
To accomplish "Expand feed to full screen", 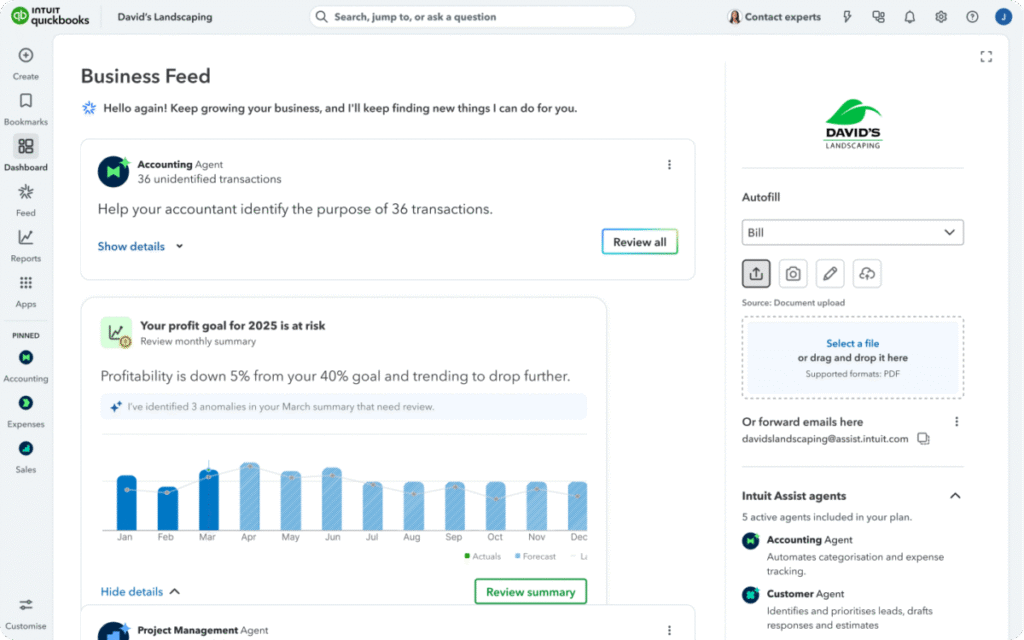I will point(986,57).
